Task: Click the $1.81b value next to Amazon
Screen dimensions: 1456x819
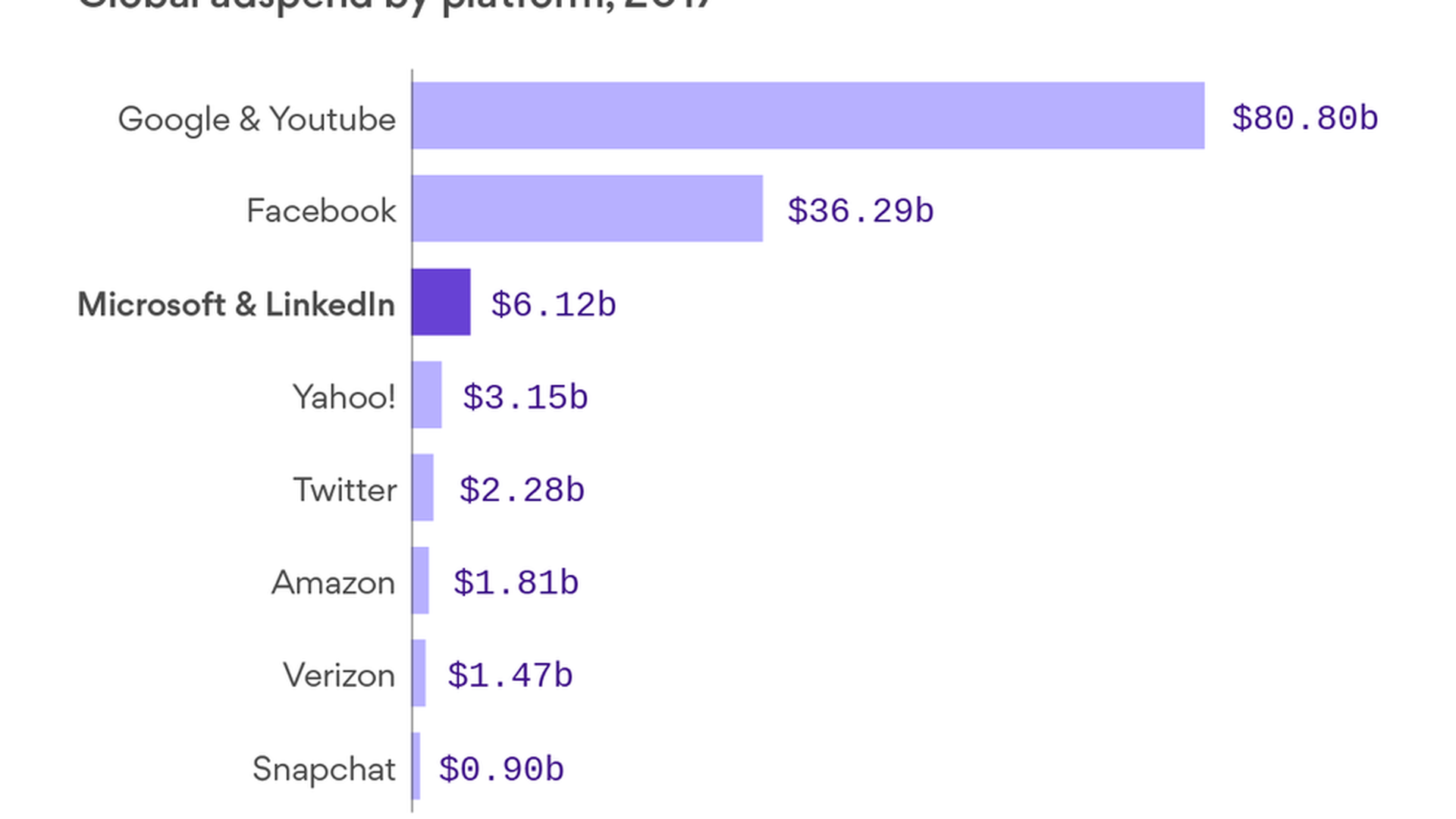Action: [x=516, y=583]
